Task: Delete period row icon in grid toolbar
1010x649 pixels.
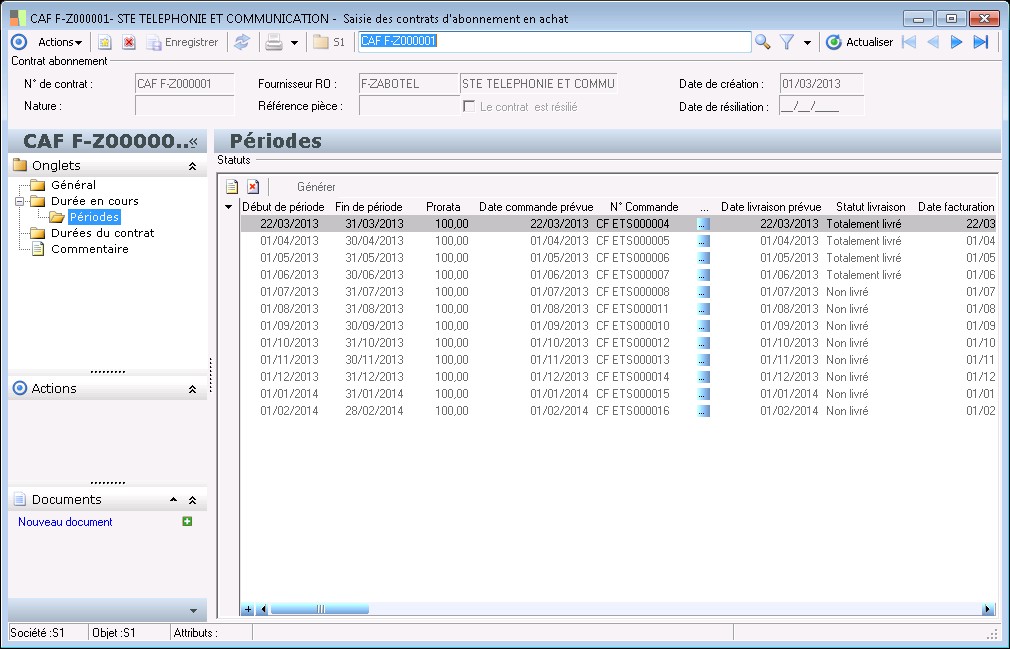Action: pos(253,186)
